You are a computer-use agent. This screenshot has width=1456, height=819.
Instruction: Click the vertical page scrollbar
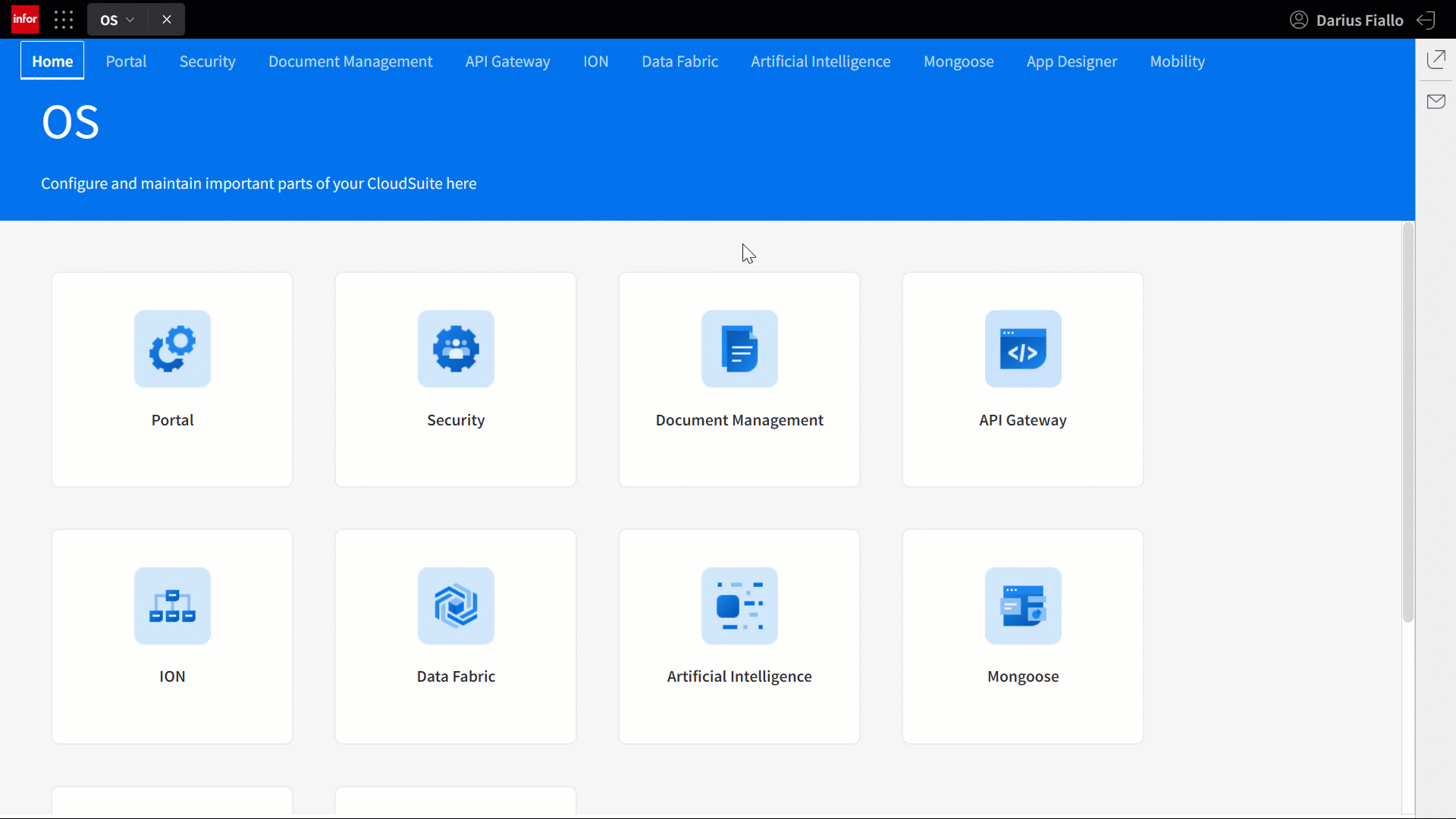1408,423
